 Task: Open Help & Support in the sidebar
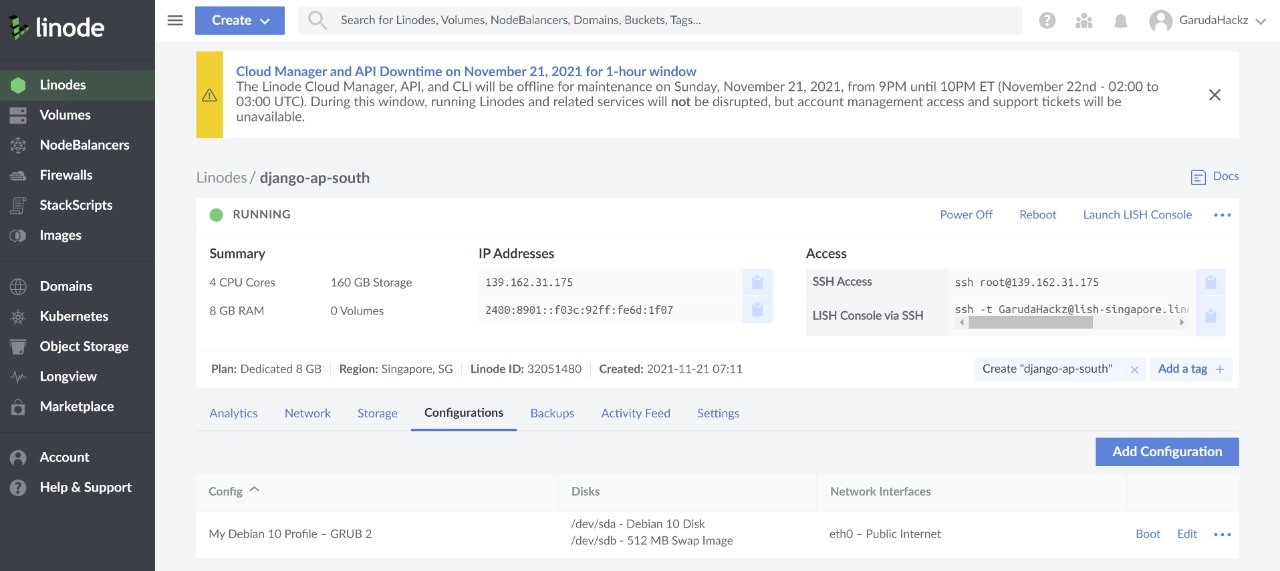[x=77, y=487]
